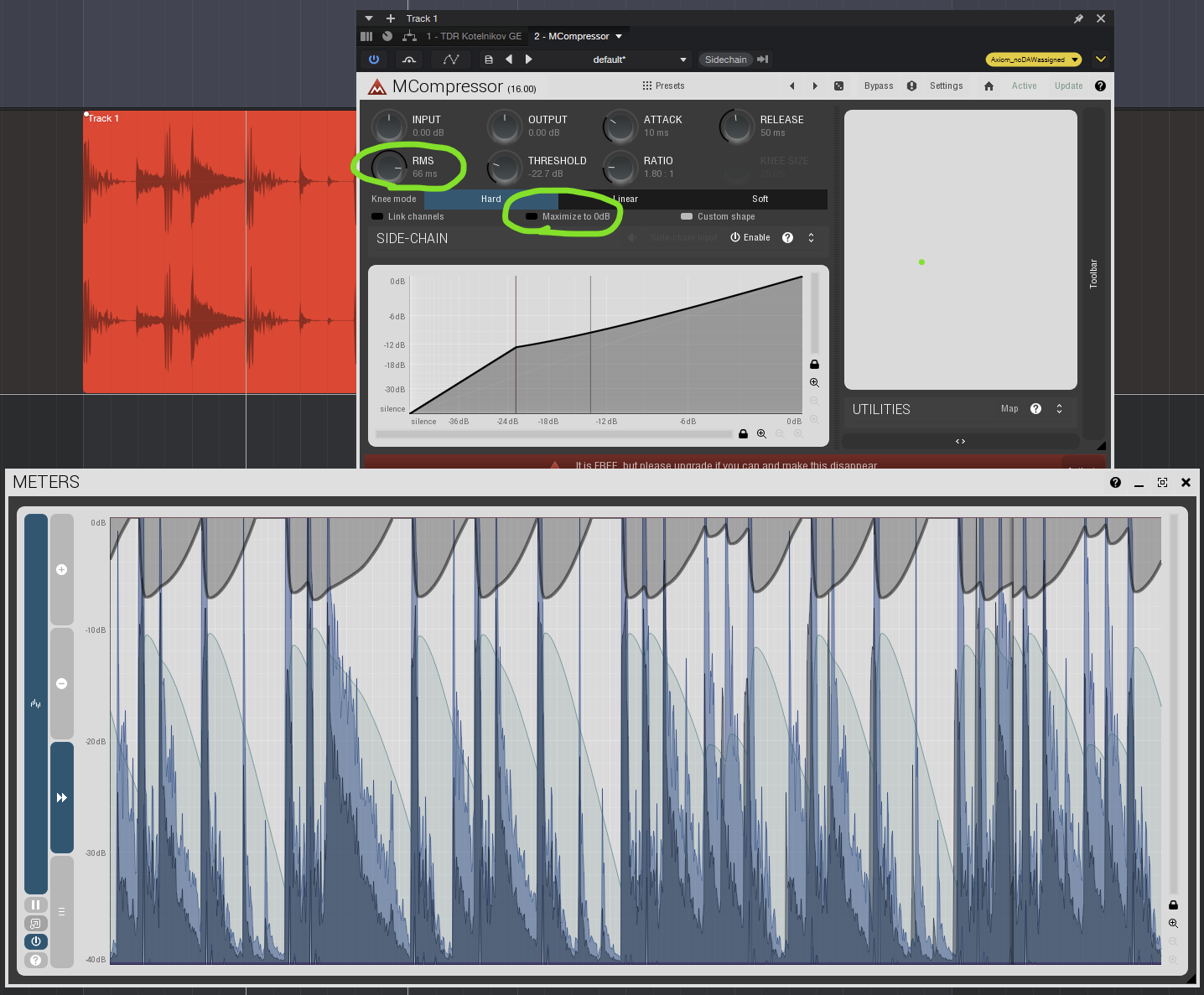Select Linear knee mode
1204x995 pixels.
[625, 199]
